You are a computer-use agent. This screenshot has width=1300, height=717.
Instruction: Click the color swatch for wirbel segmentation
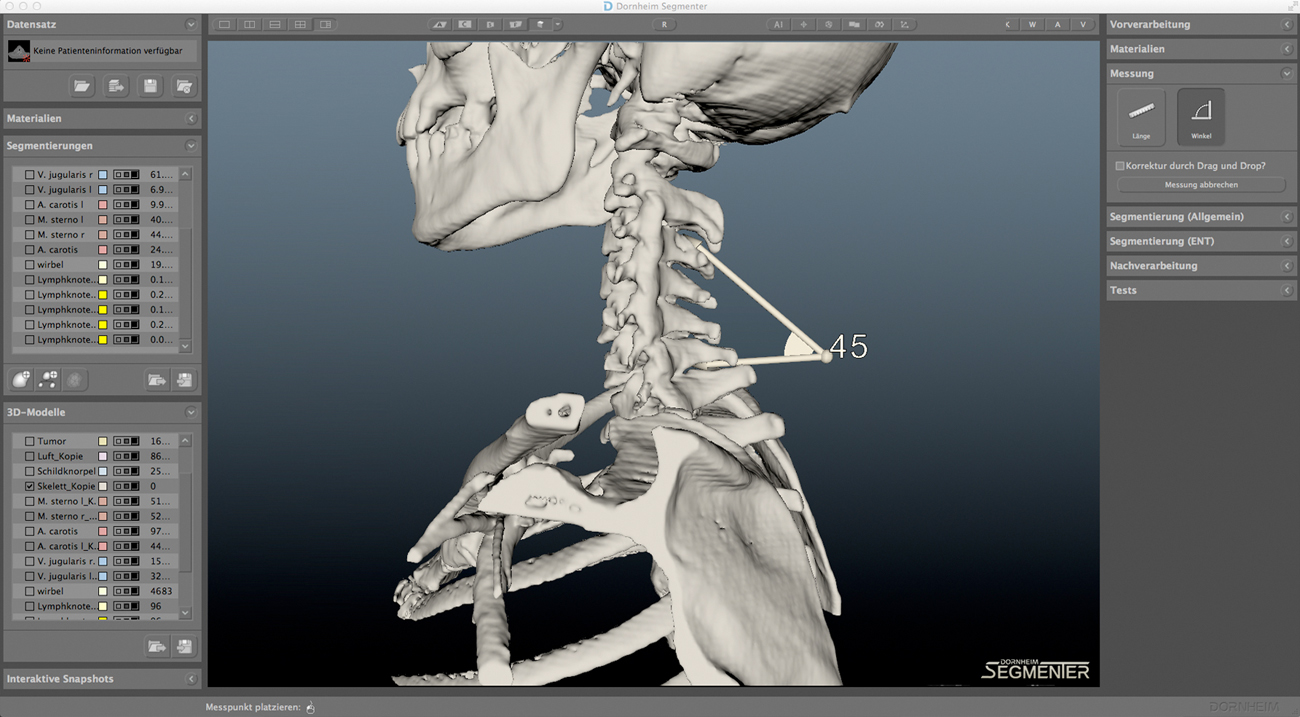tap(102, 265)
